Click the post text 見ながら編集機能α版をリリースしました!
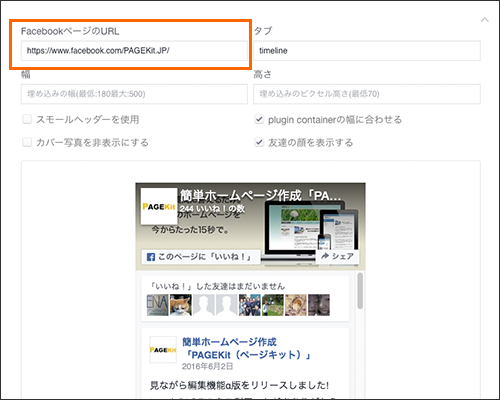Viewport: 500px width, 400px height. (x=239, y=385)
